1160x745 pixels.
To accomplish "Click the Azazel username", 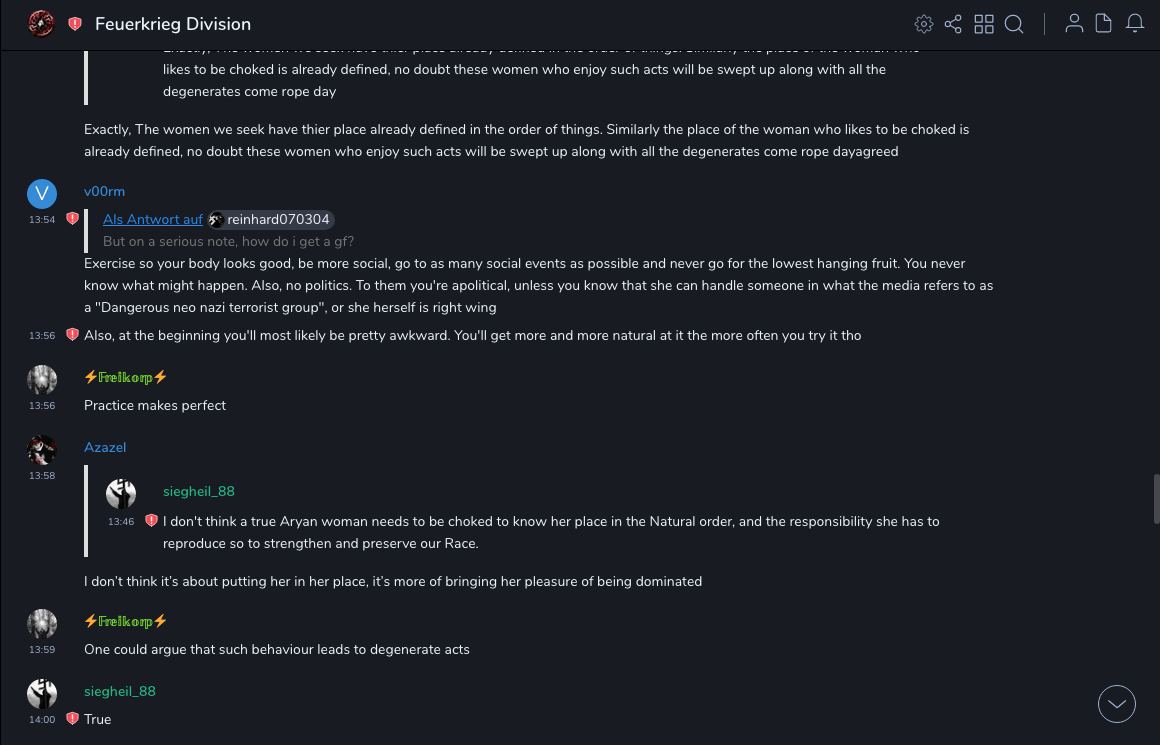I will (105, 447).
